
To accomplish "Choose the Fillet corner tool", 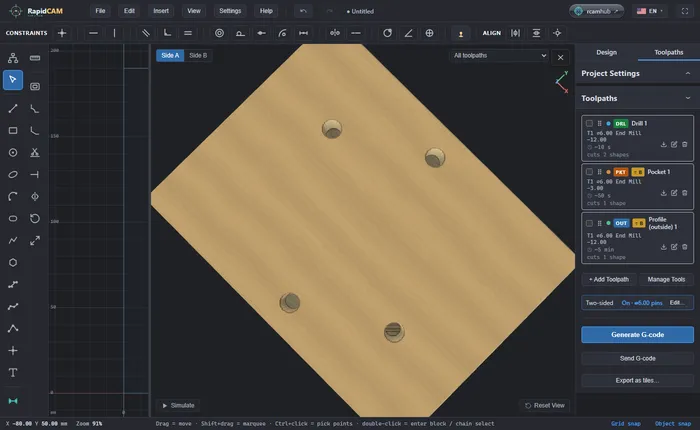I will (x=35, y=130).
